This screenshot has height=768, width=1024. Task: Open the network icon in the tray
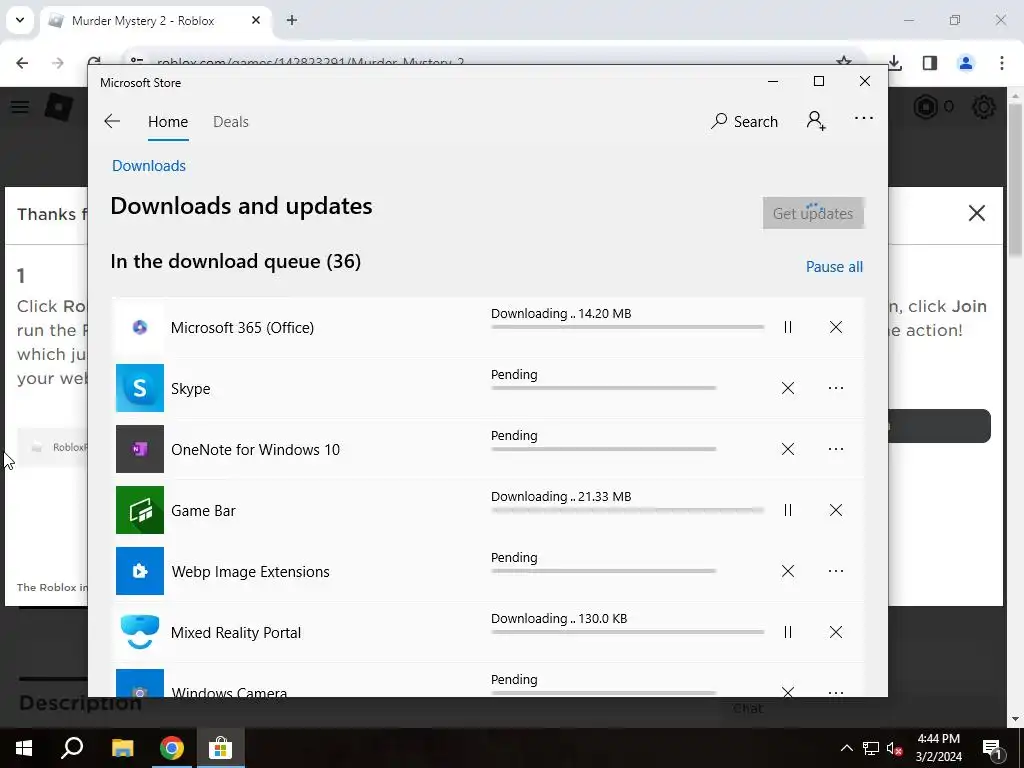871,748
